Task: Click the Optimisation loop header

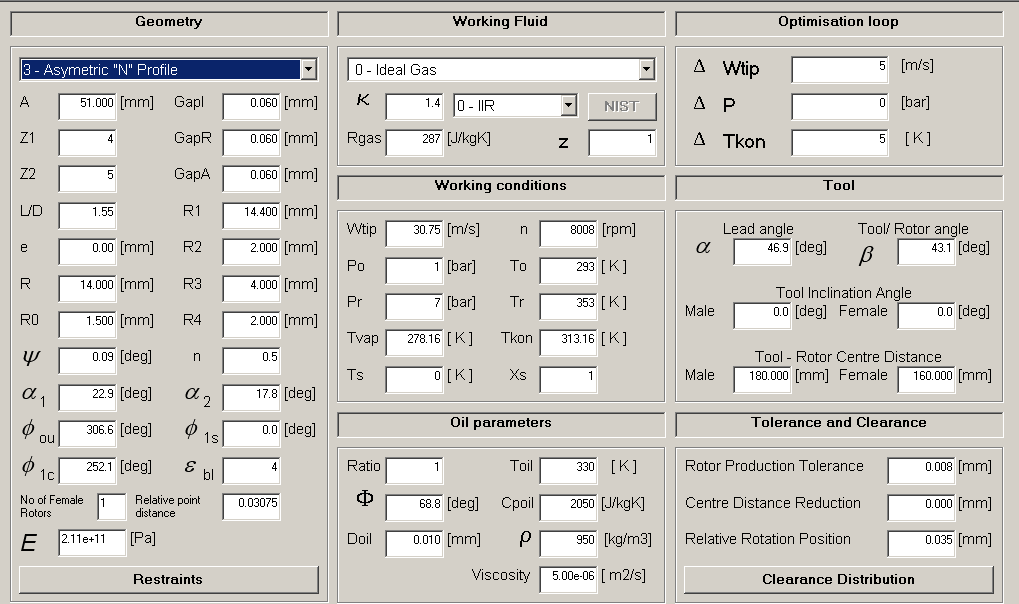Action: pos(838,23)
